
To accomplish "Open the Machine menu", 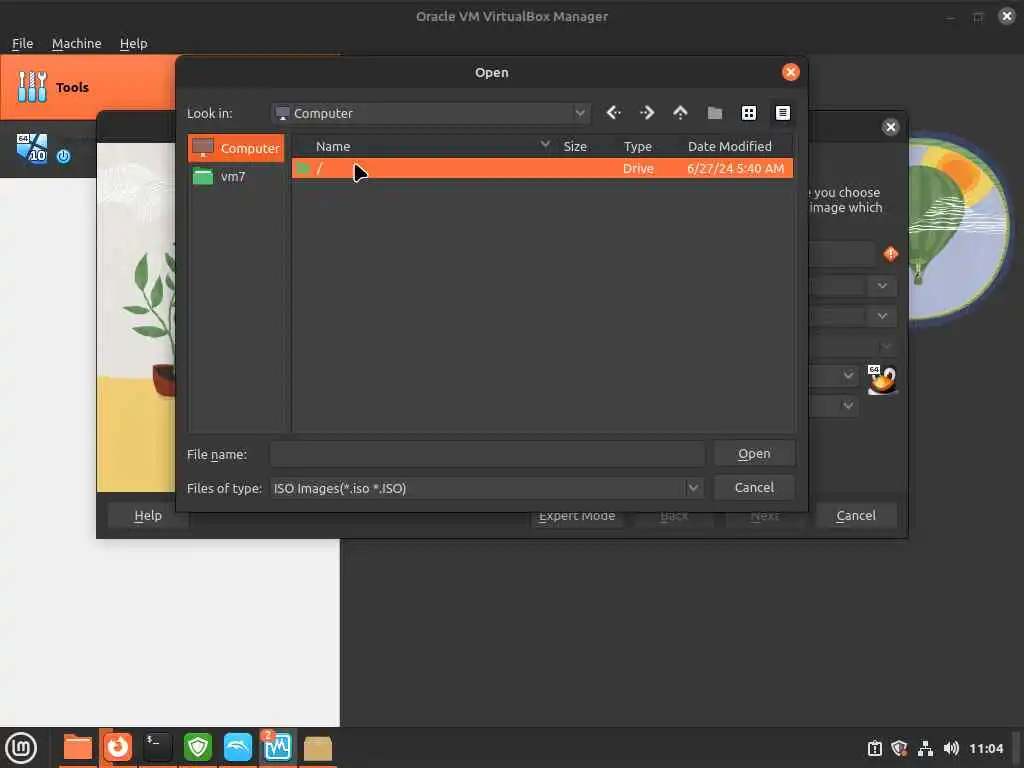I will (76, 43).
